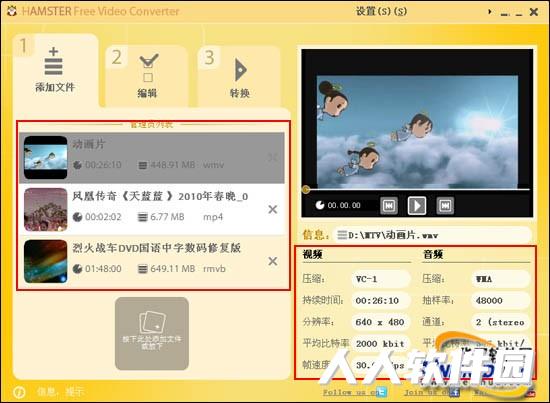Open the Follow us on Twitter link
The image size is (550, 403).
pyautogui.click(x=355, y=392)
